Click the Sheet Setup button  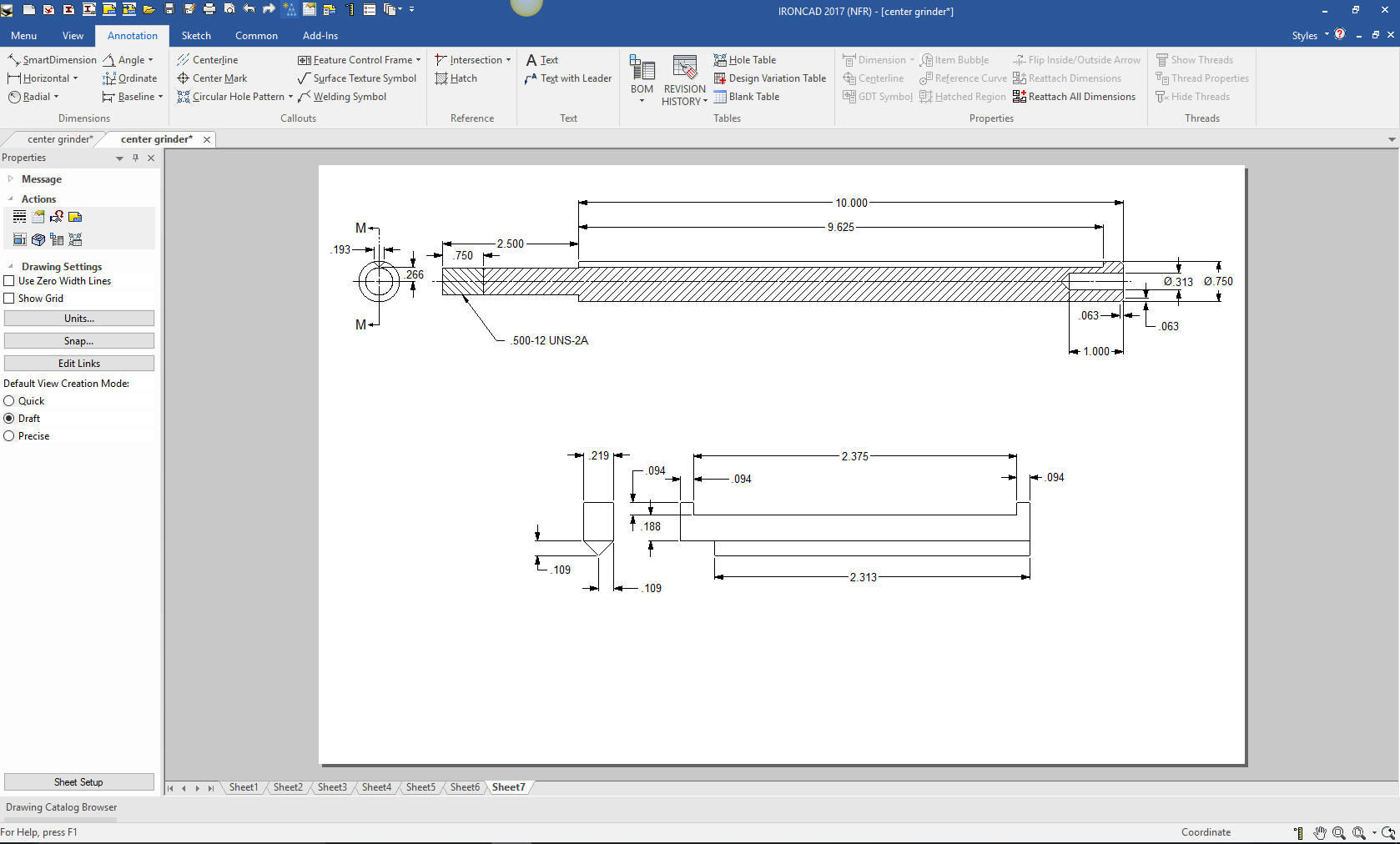click(x=79, y=782)
